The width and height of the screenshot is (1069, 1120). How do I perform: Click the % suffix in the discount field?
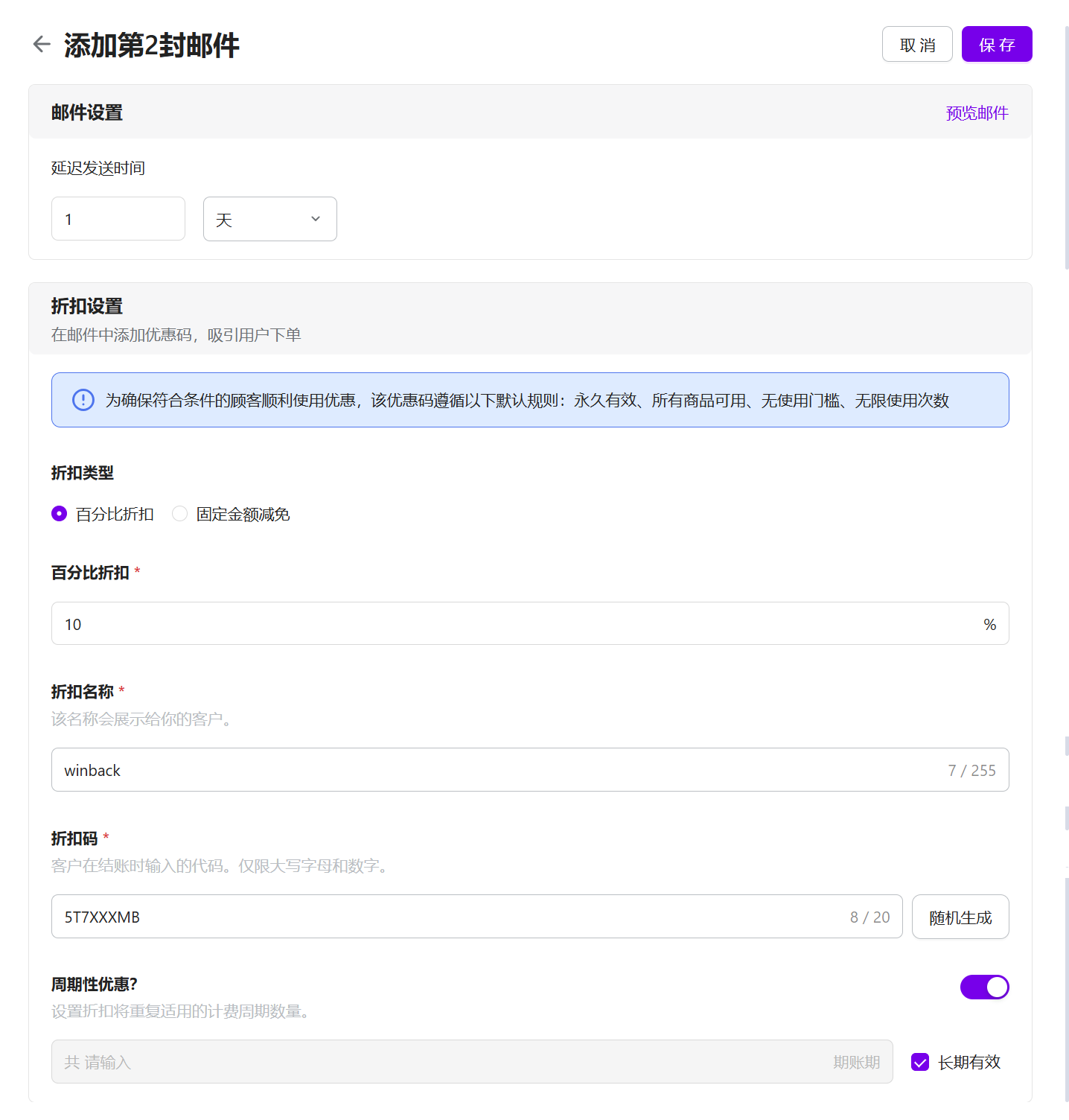click(x=989, y=624)
